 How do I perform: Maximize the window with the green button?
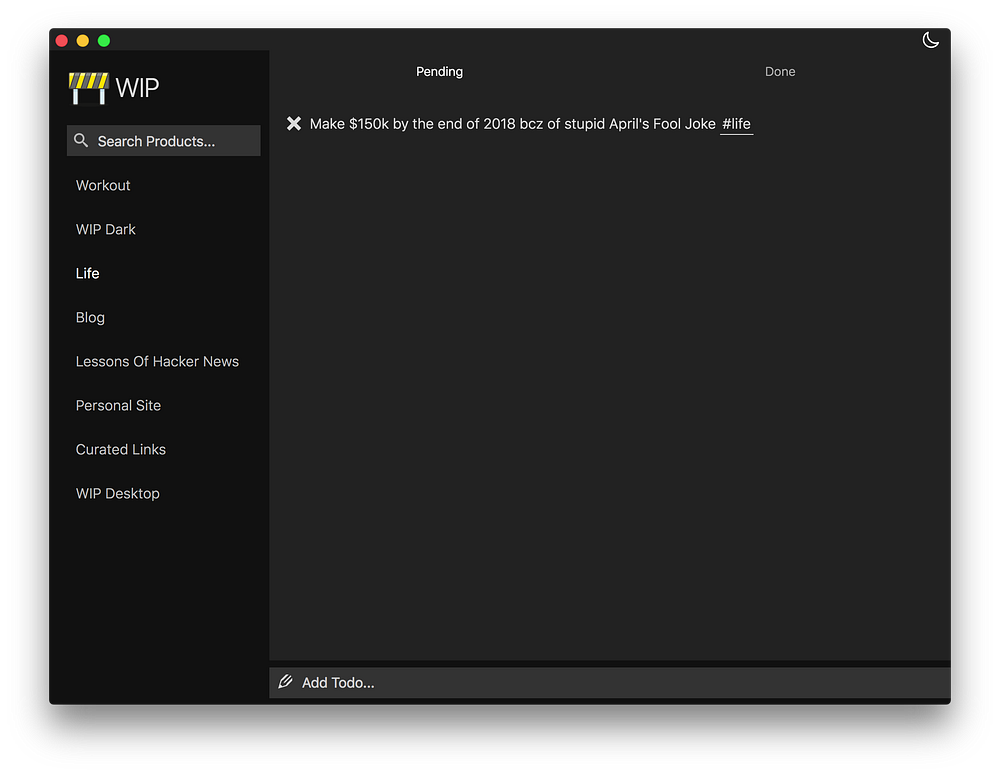coord(104,41)
